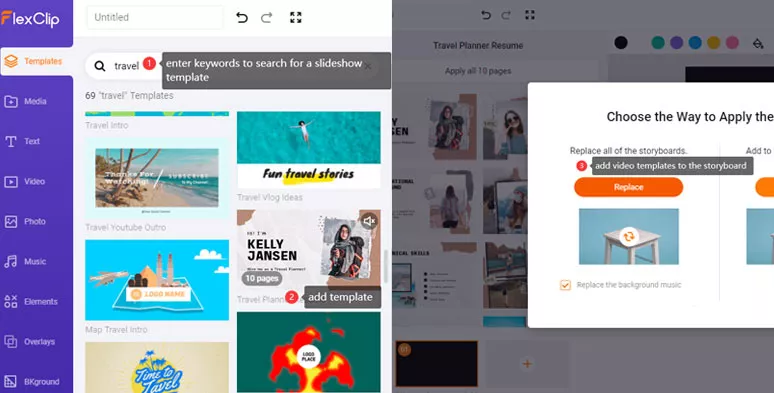Click the template list scrollbar handle

click(387, 266)
